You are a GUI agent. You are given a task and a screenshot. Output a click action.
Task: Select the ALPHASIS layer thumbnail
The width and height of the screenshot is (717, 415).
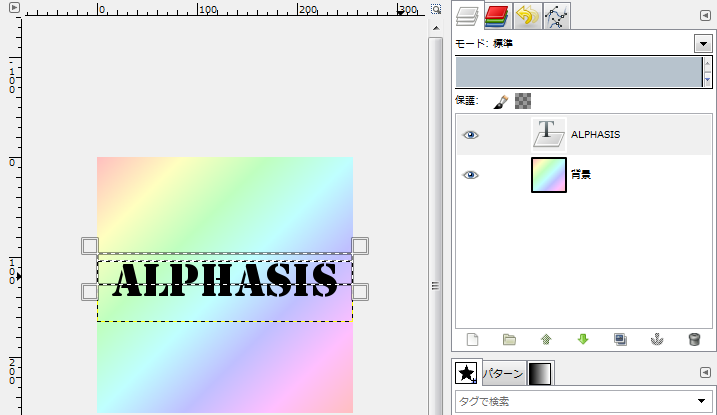(x=549, y=134)
